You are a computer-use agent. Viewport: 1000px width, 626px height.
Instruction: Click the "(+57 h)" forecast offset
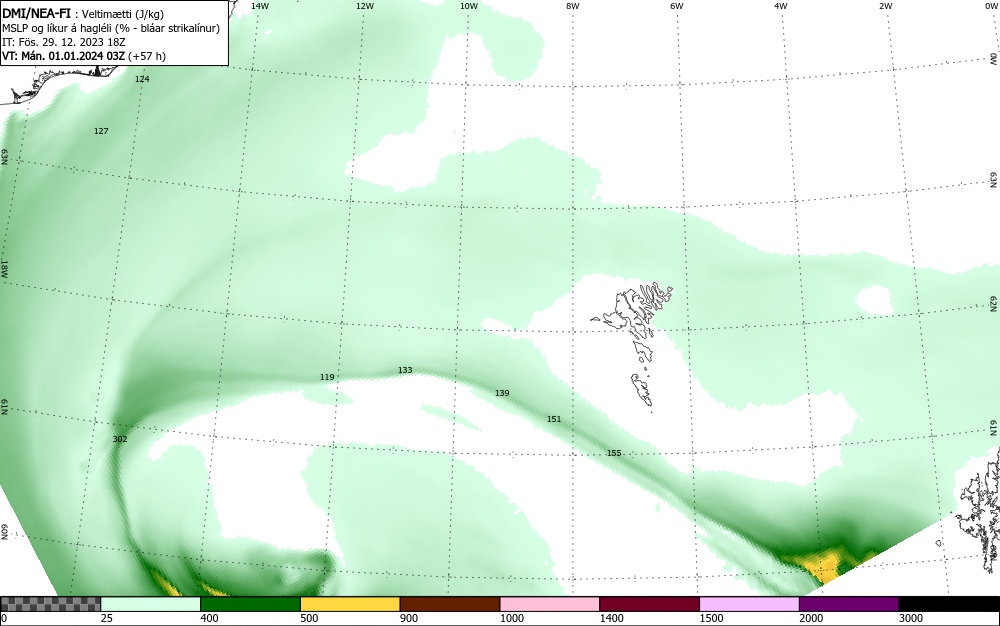pos(147,56)
